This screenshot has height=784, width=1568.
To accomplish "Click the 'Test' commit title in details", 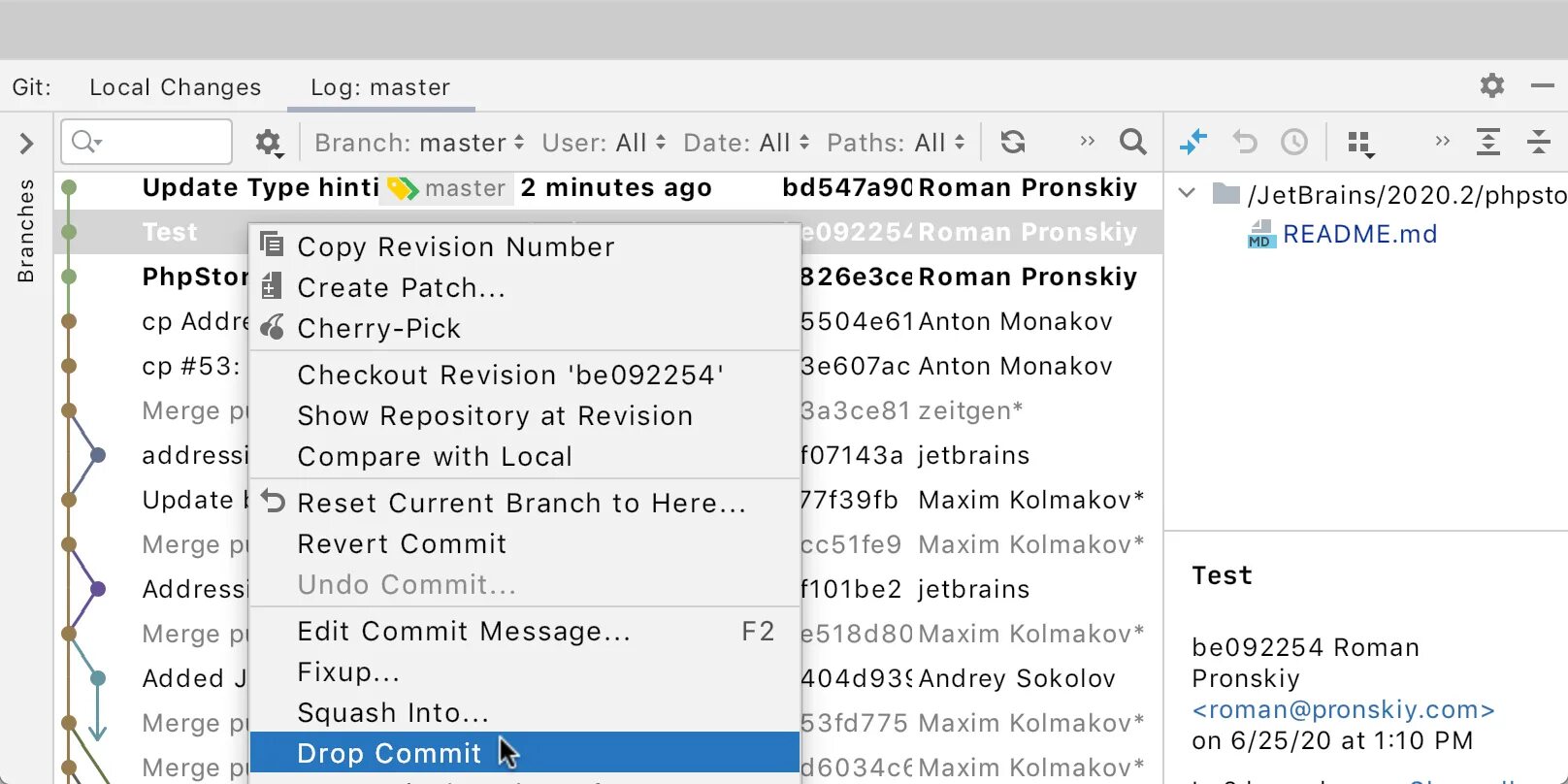I will pyautogui.click(x=1222, y=575).
